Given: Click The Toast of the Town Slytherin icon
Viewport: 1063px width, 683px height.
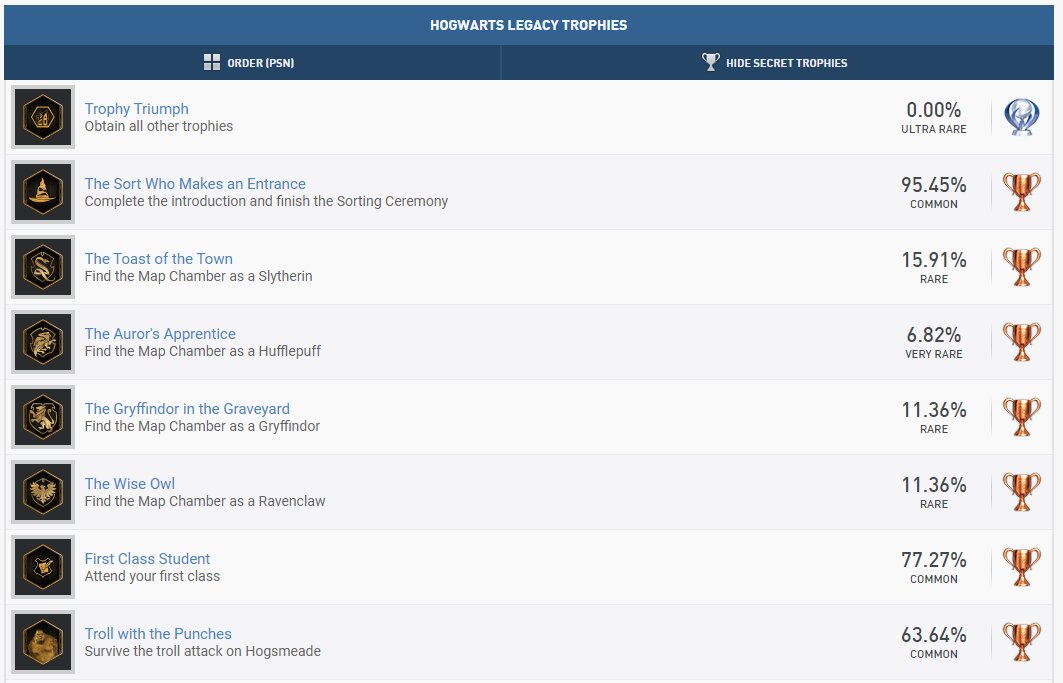Looking at the screenshot, I should tap(43, 267).
